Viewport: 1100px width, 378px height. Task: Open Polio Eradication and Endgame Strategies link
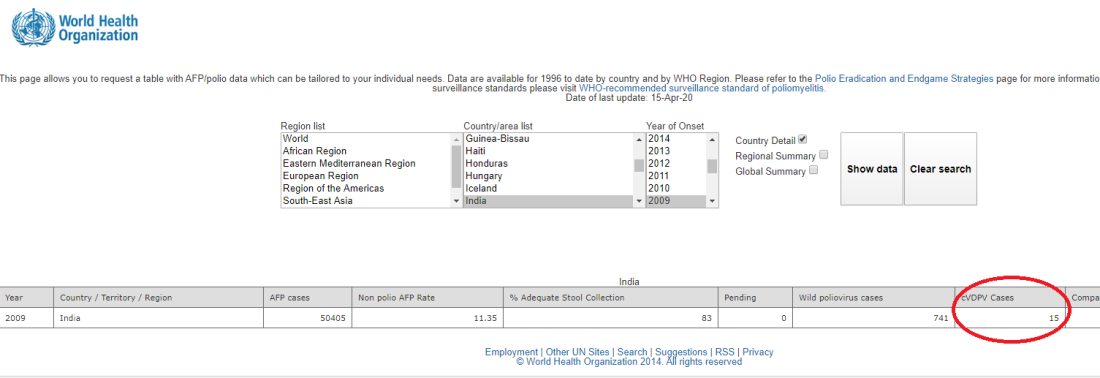pos(904,79)
